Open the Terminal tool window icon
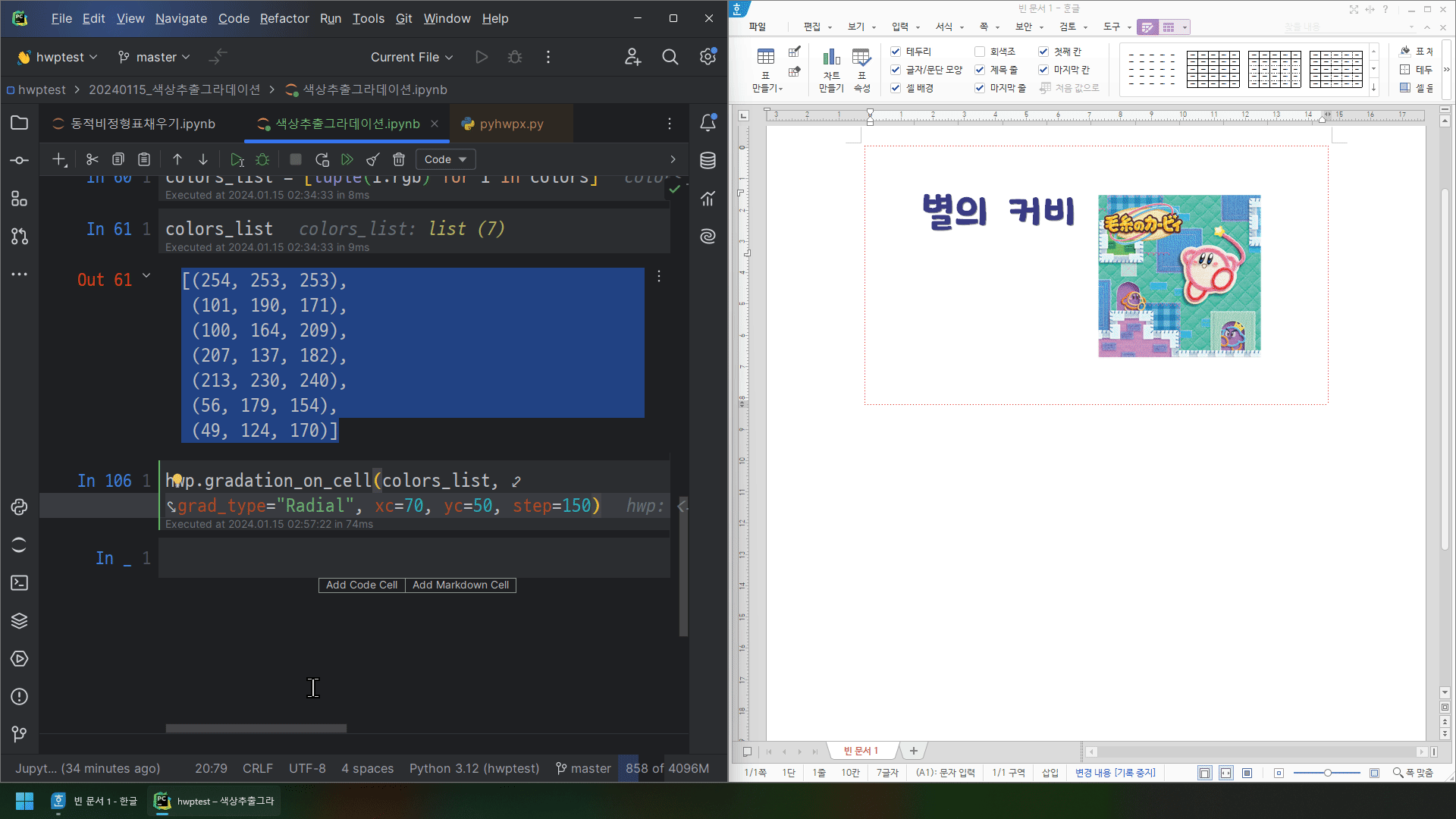Viewport: 1456px width, 819px height. 20,582
